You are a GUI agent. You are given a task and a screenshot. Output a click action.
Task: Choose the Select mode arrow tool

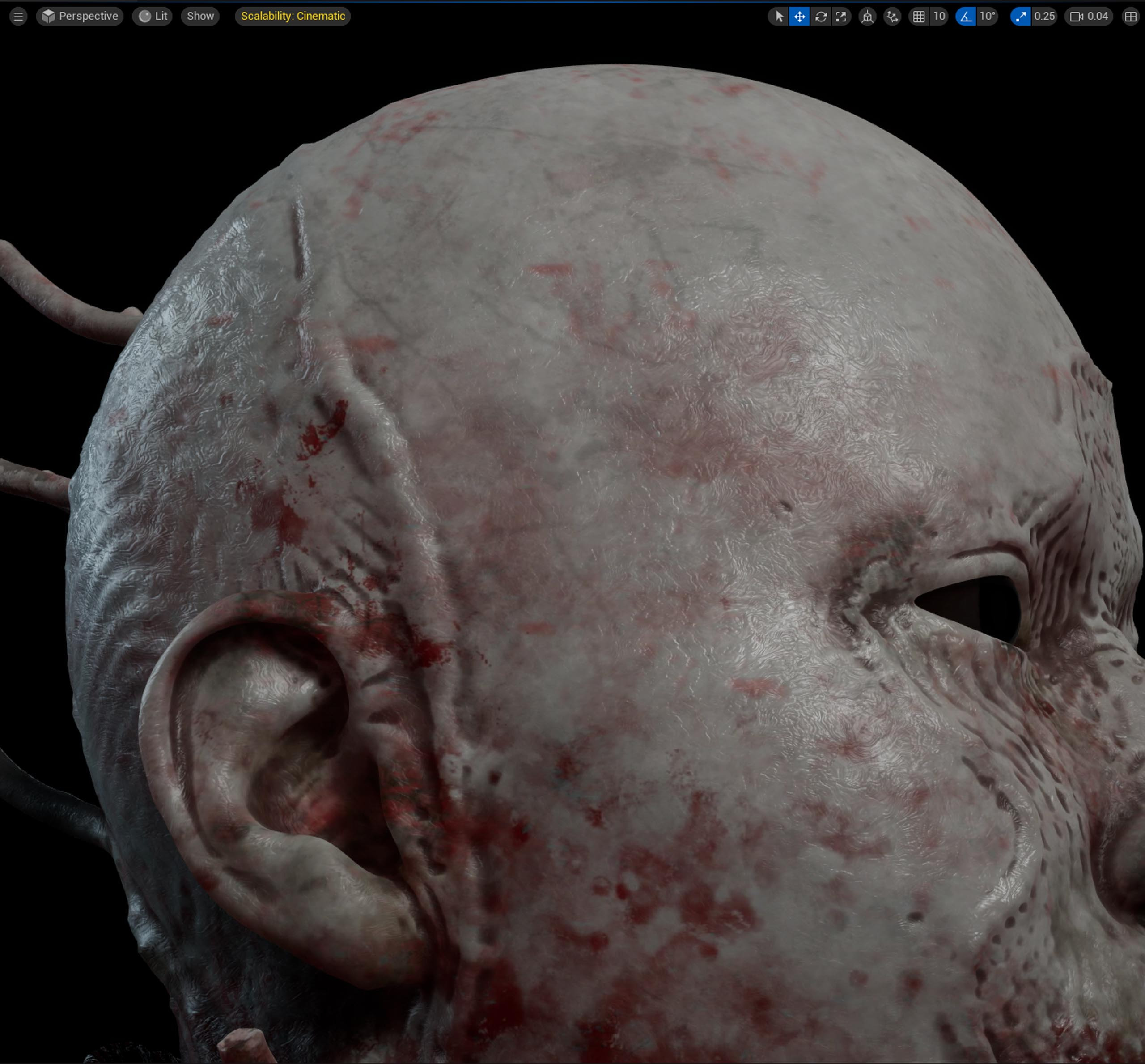pyautogui.click(x=778, y=17)
